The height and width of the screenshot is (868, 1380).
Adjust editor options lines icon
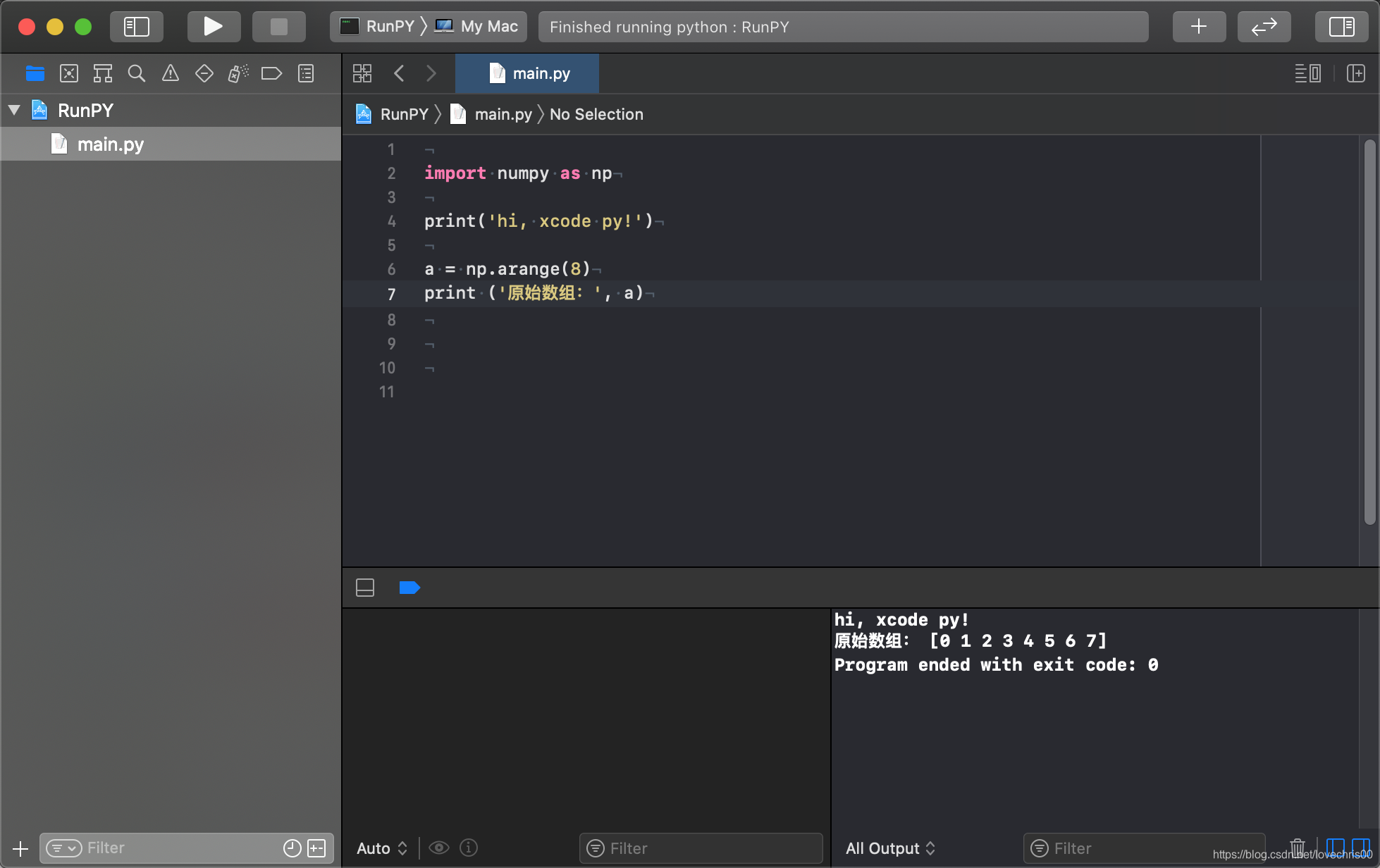tap(1308, 73)
